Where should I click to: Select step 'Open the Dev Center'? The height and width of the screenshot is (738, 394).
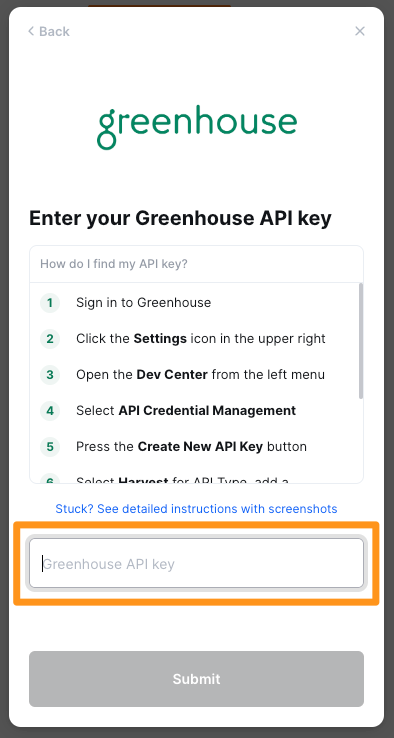point(201,375)
